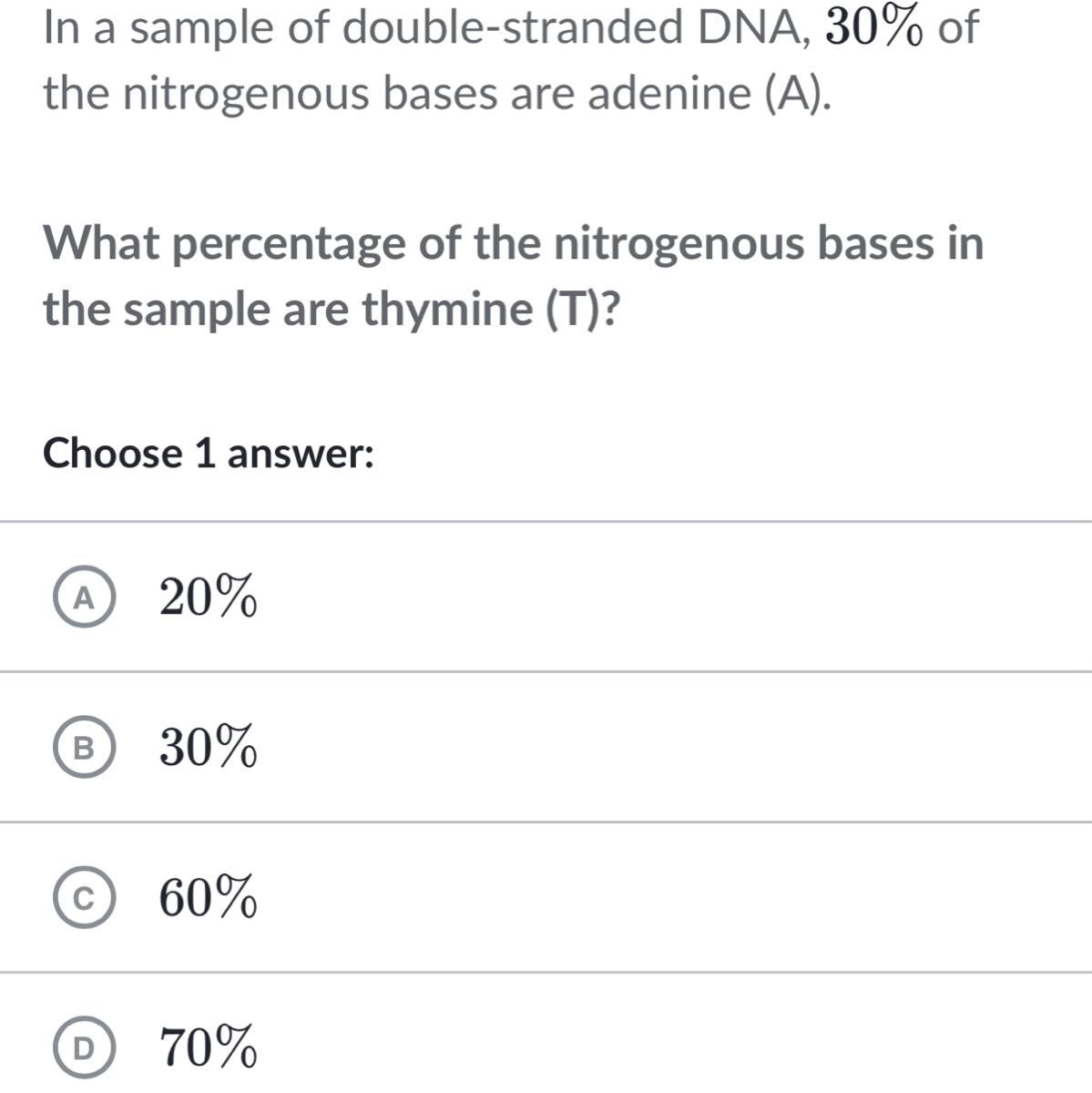
Task: Click the 30% answer choice text
Action: [208, 750]
